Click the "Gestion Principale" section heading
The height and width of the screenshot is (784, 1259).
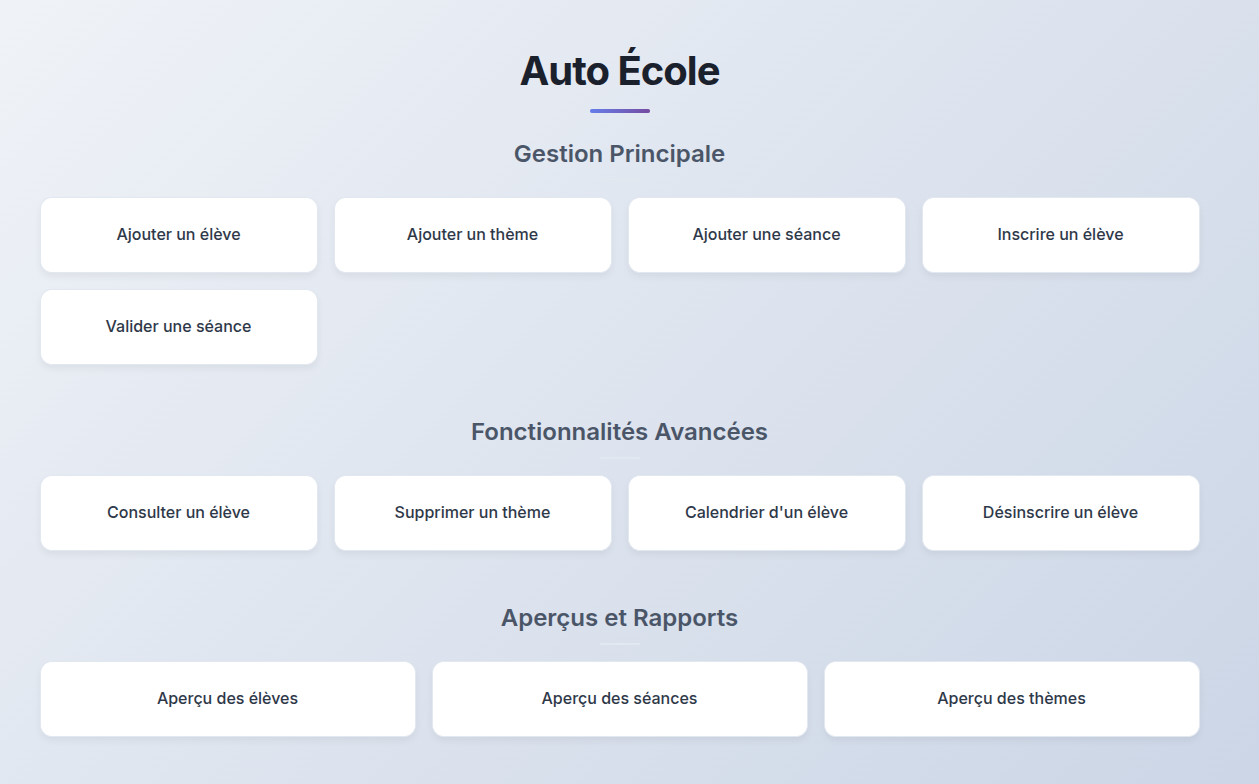pyautogui.click(x=619, y=154)
